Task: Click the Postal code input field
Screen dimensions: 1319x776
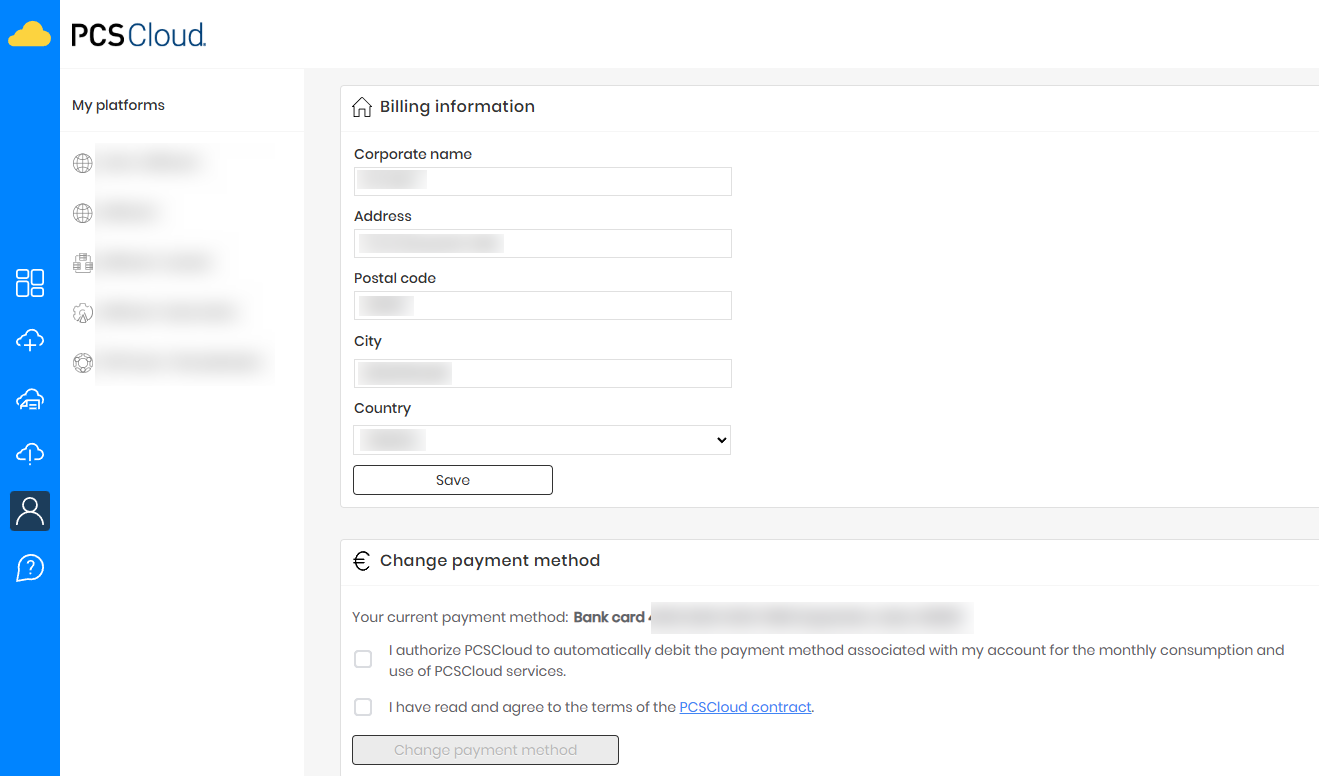Action: (x=542, y=305)
